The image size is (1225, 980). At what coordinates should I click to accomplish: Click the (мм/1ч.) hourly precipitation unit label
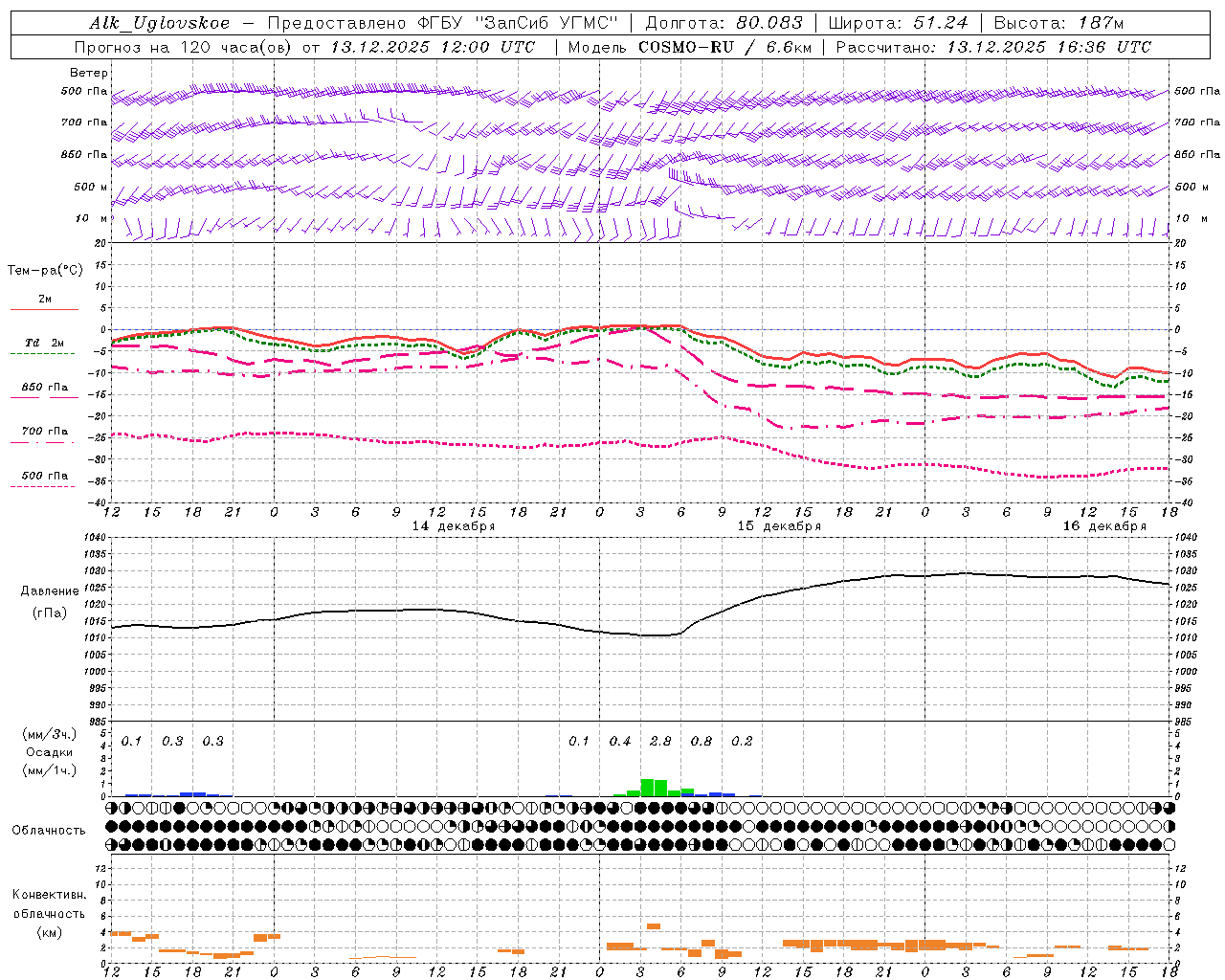click(x=48, y=770)
